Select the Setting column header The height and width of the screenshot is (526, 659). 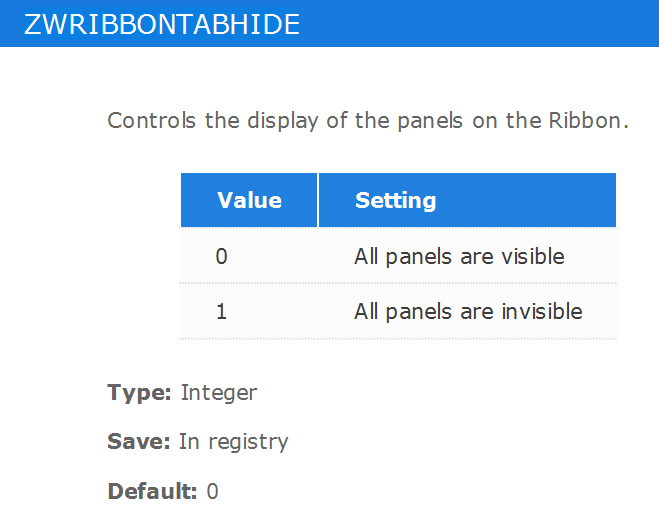467,200
